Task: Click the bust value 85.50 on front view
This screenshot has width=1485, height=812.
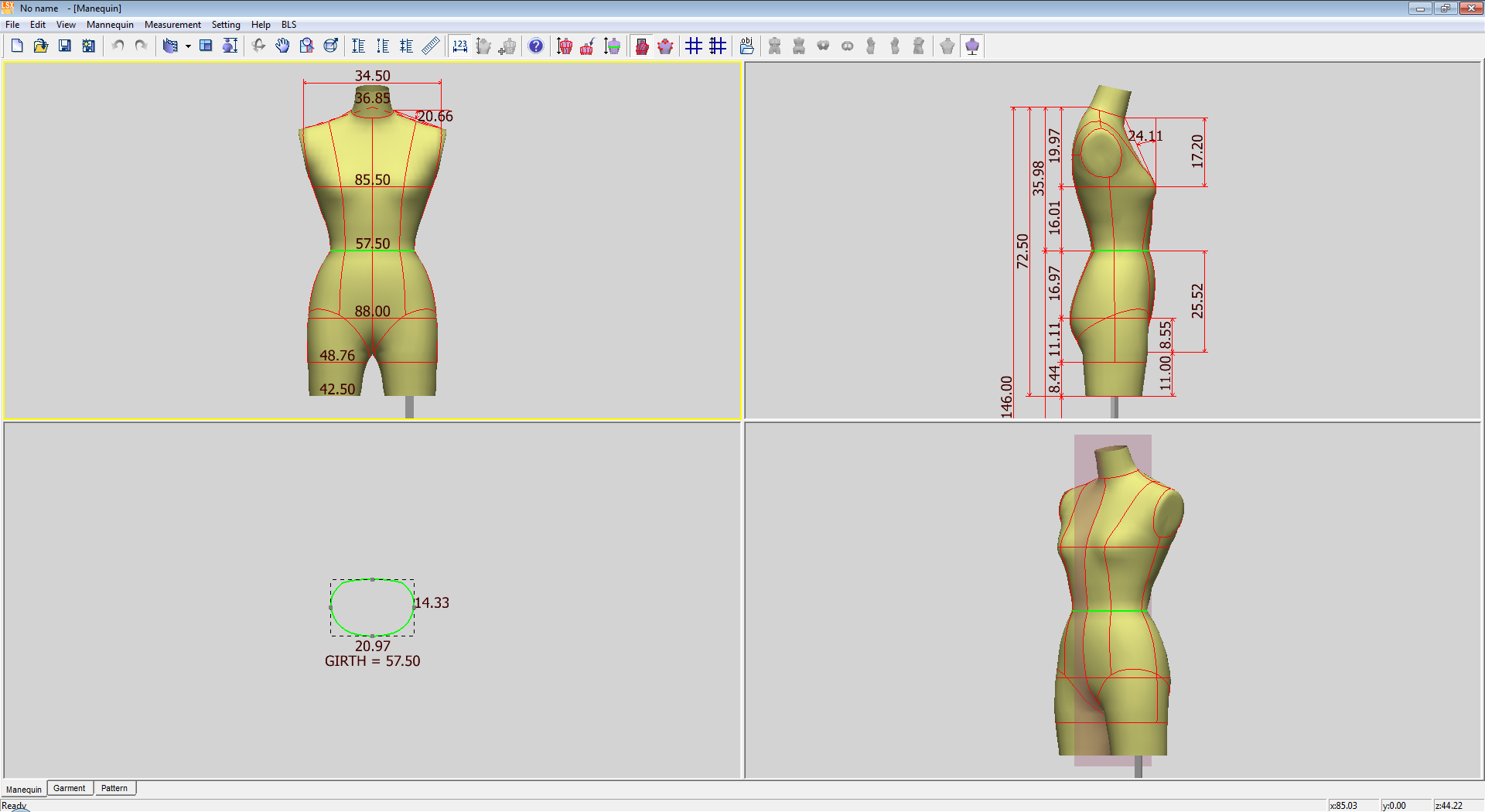Action: click(372, 179)
